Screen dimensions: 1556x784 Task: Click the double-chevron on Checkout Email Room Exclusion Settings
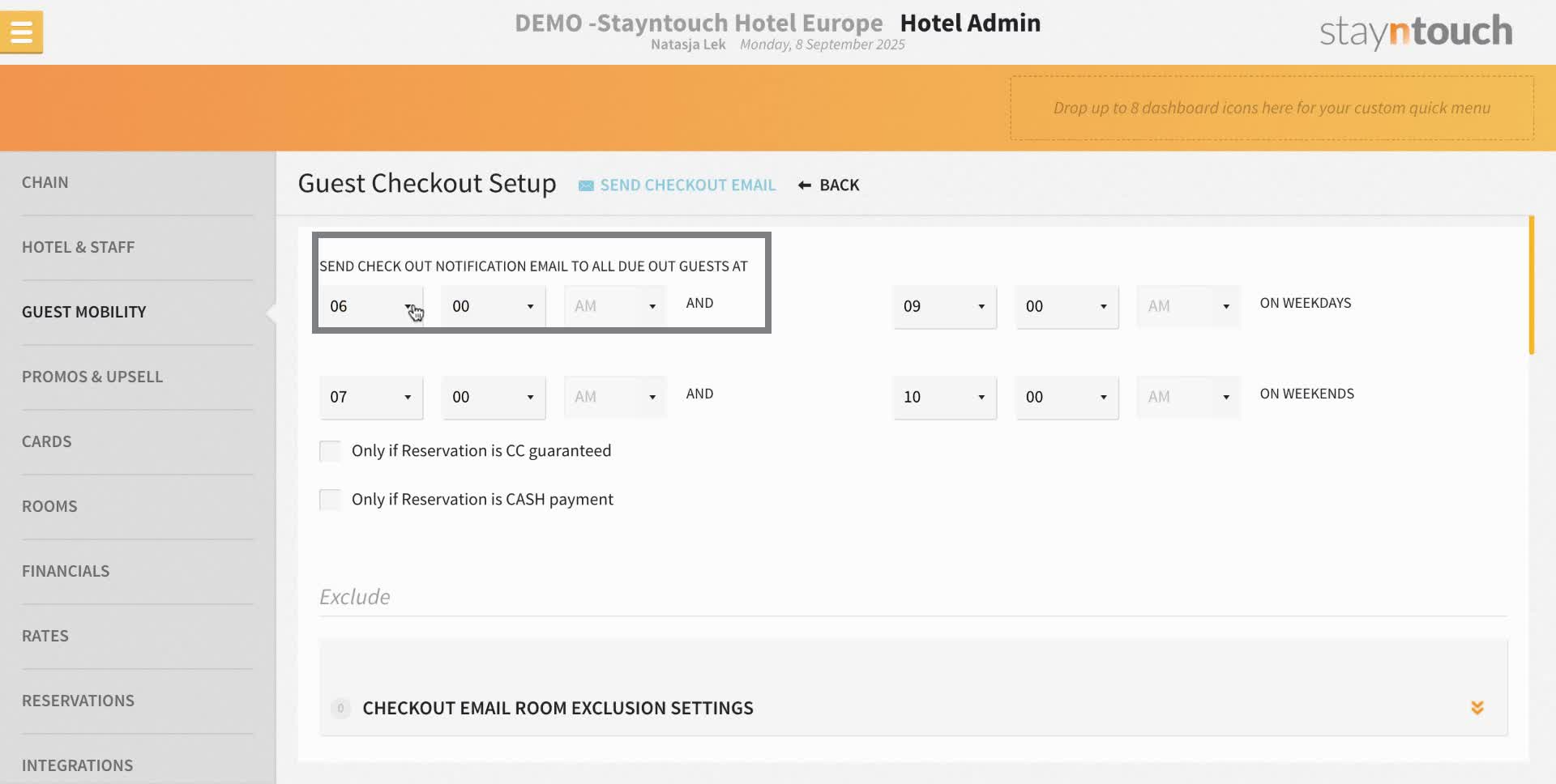pos(1478,707)
